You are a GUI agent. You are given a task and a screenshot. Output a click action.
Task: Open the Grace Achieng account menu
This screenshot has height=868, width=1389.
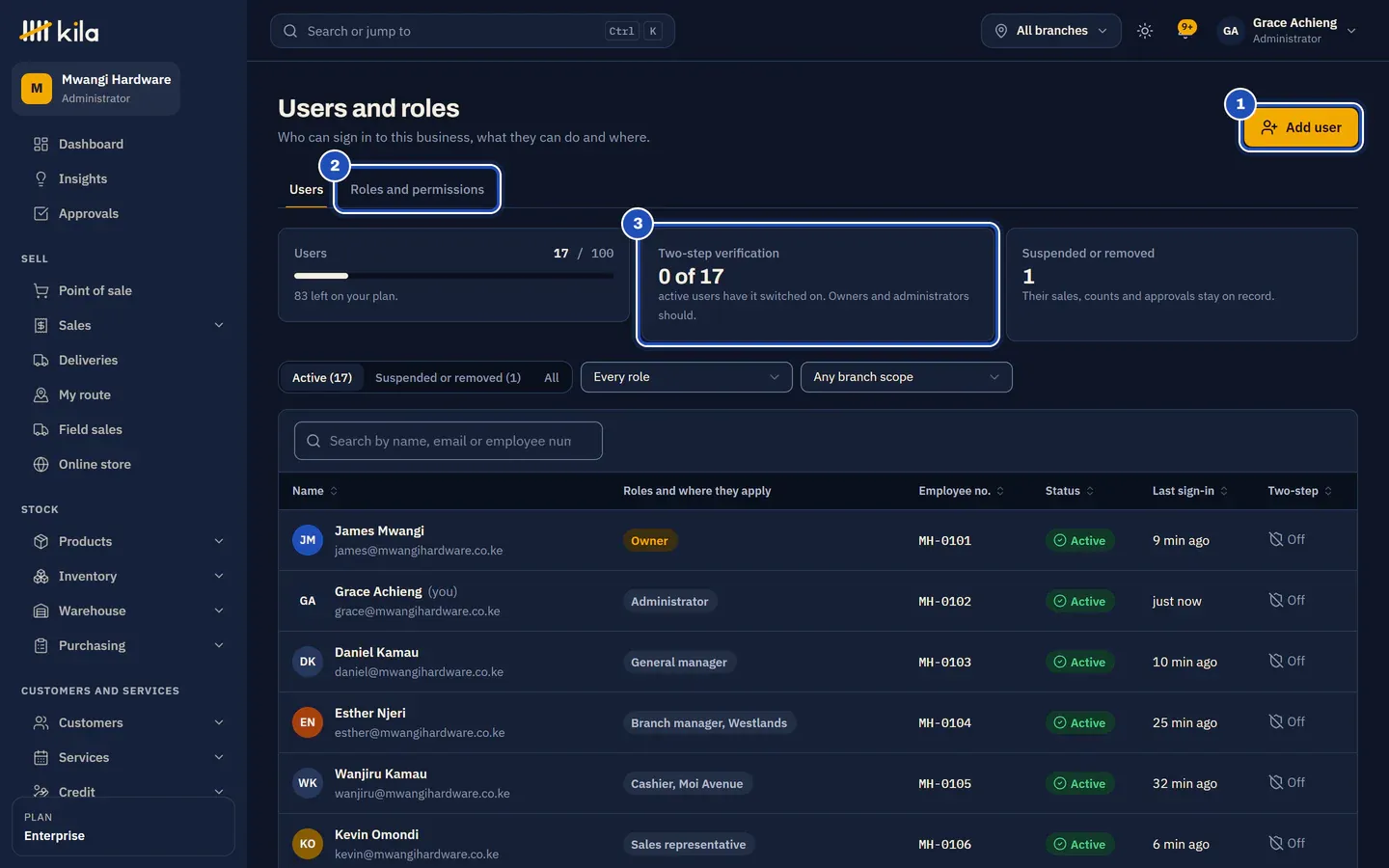[1288, 31]
